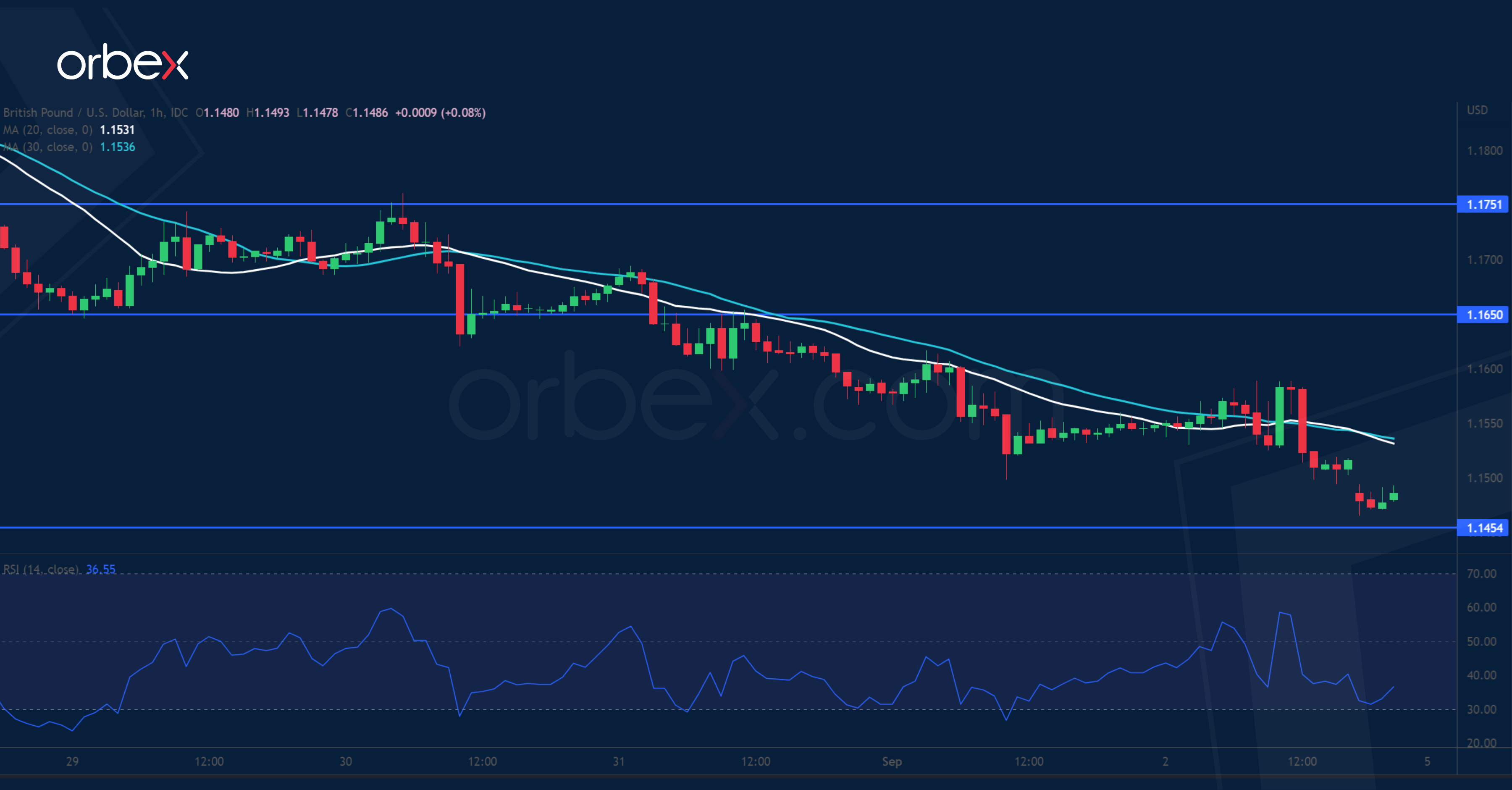Click the MA (20, close, 0) indicator label

coord(47,130)
